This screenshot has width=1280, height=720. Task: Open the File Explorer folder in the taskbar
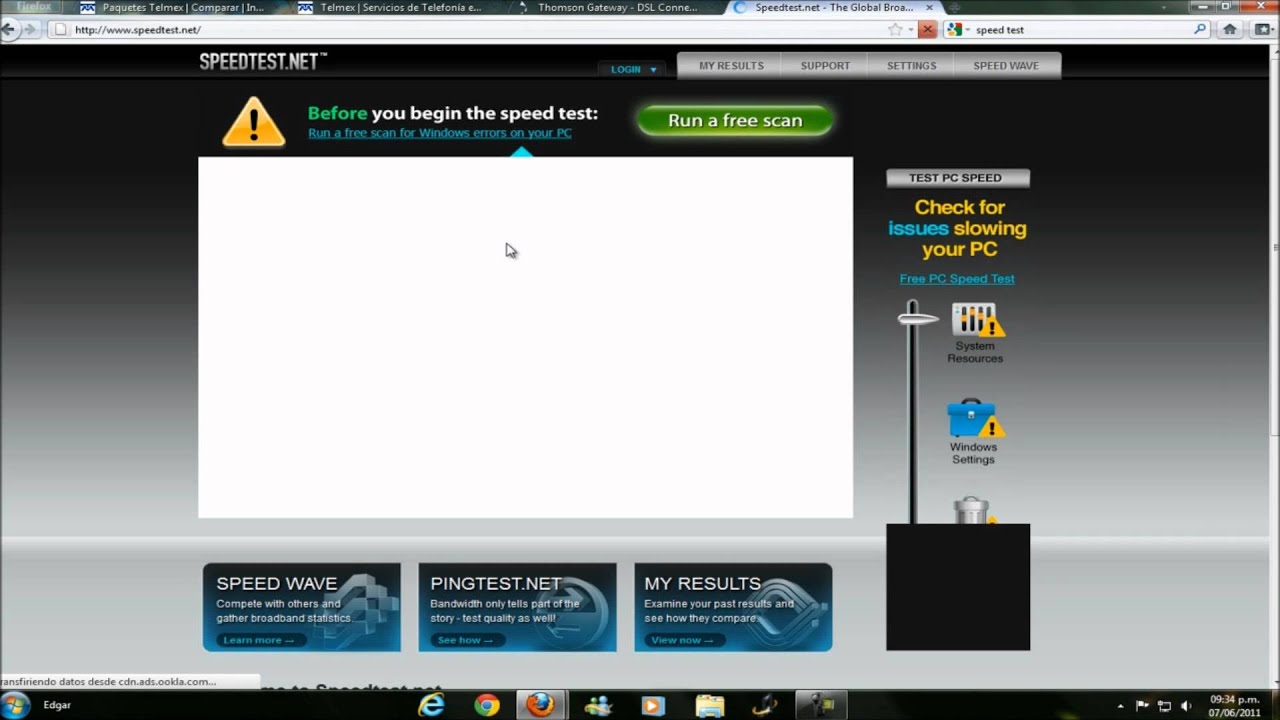[709, 705]
